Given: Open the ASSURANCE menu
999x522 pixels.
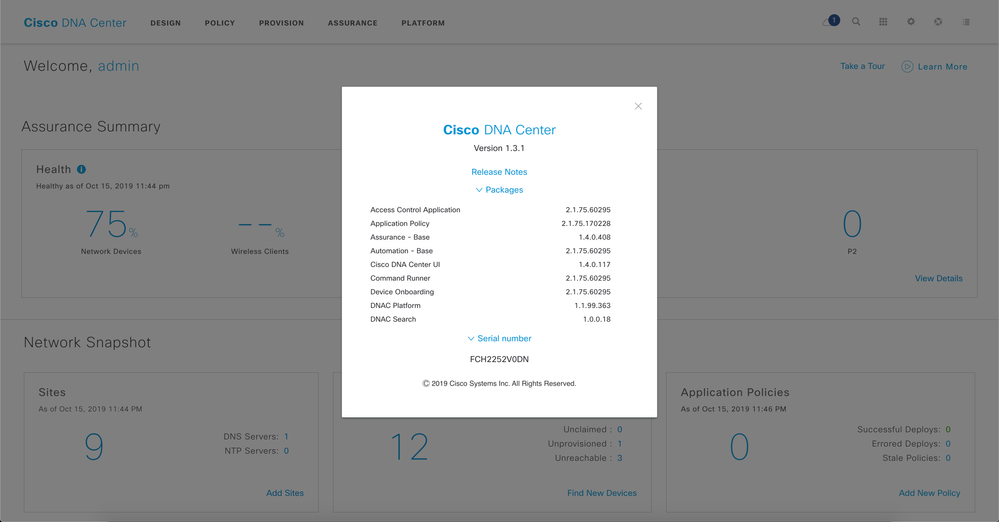Looking at the screenshot, I should click(352, 23).
